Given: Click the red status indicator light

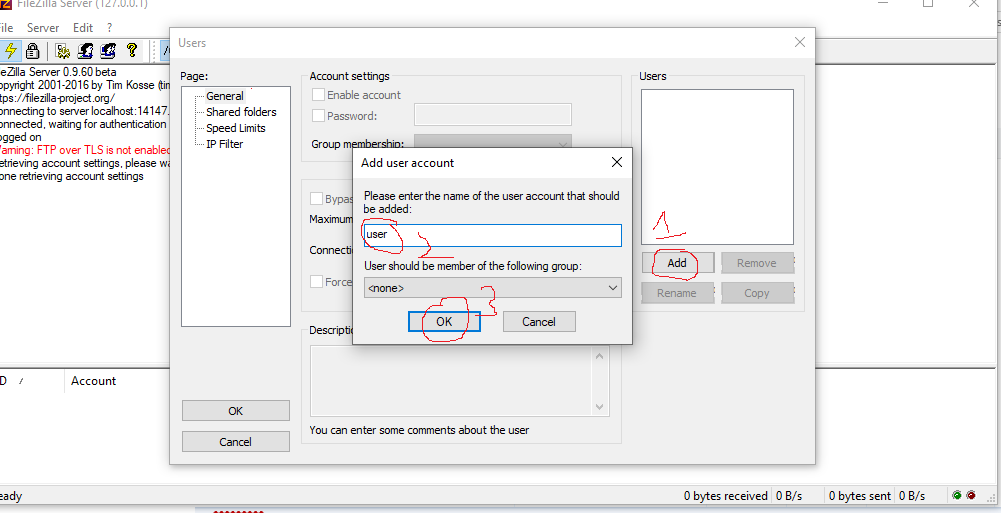Looking at the screenshot, I should pyautogui.click(x=970, y=495).
